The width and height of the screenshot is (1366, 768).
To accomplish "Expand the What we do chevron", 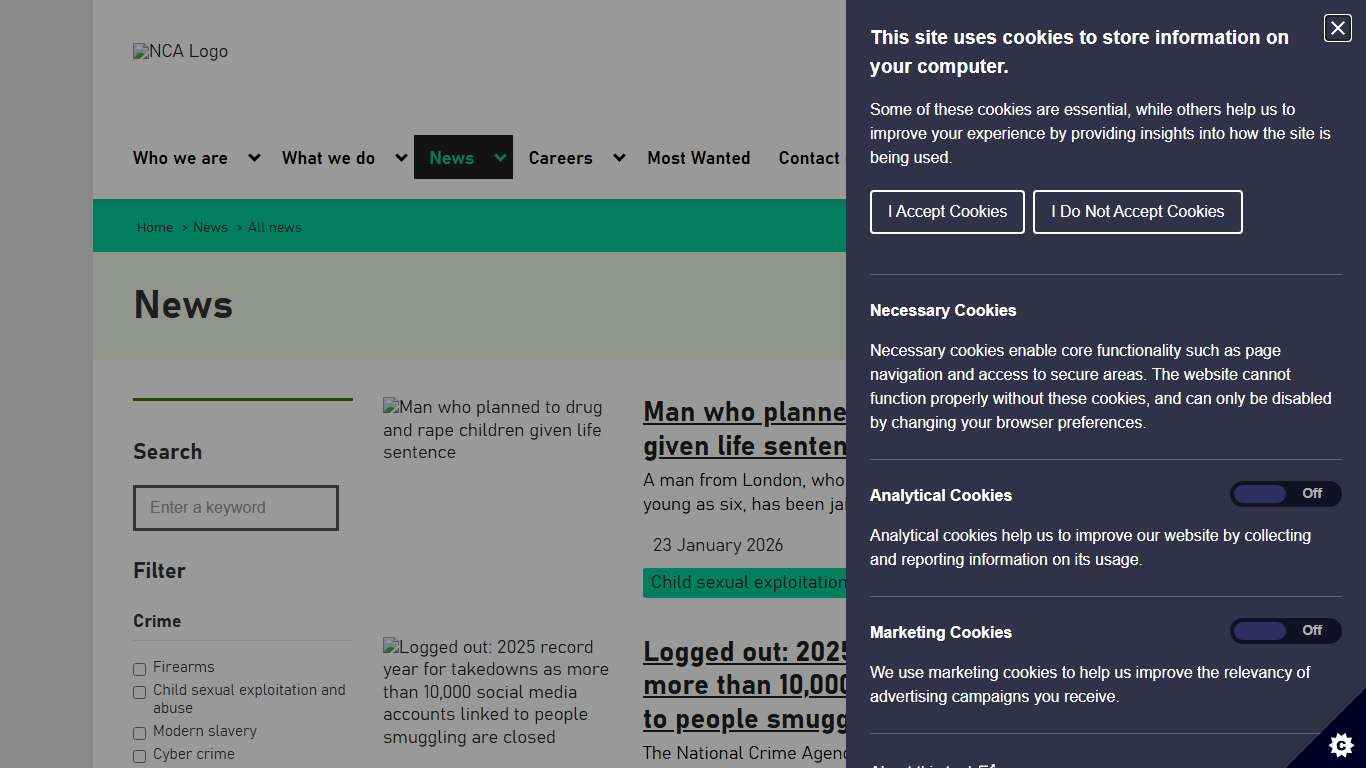I will (x=400, y=157).
